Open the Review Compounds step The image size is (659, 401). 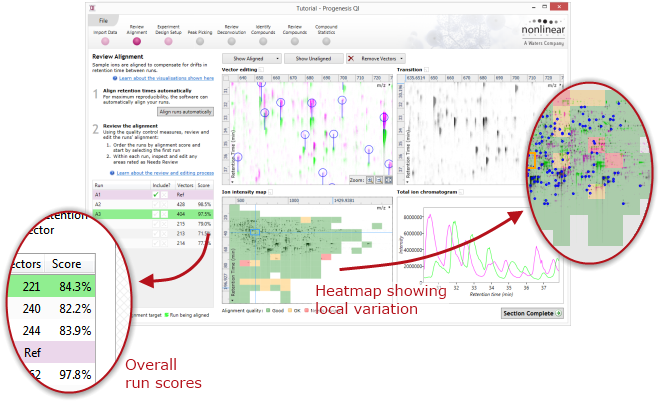(295, 35)
